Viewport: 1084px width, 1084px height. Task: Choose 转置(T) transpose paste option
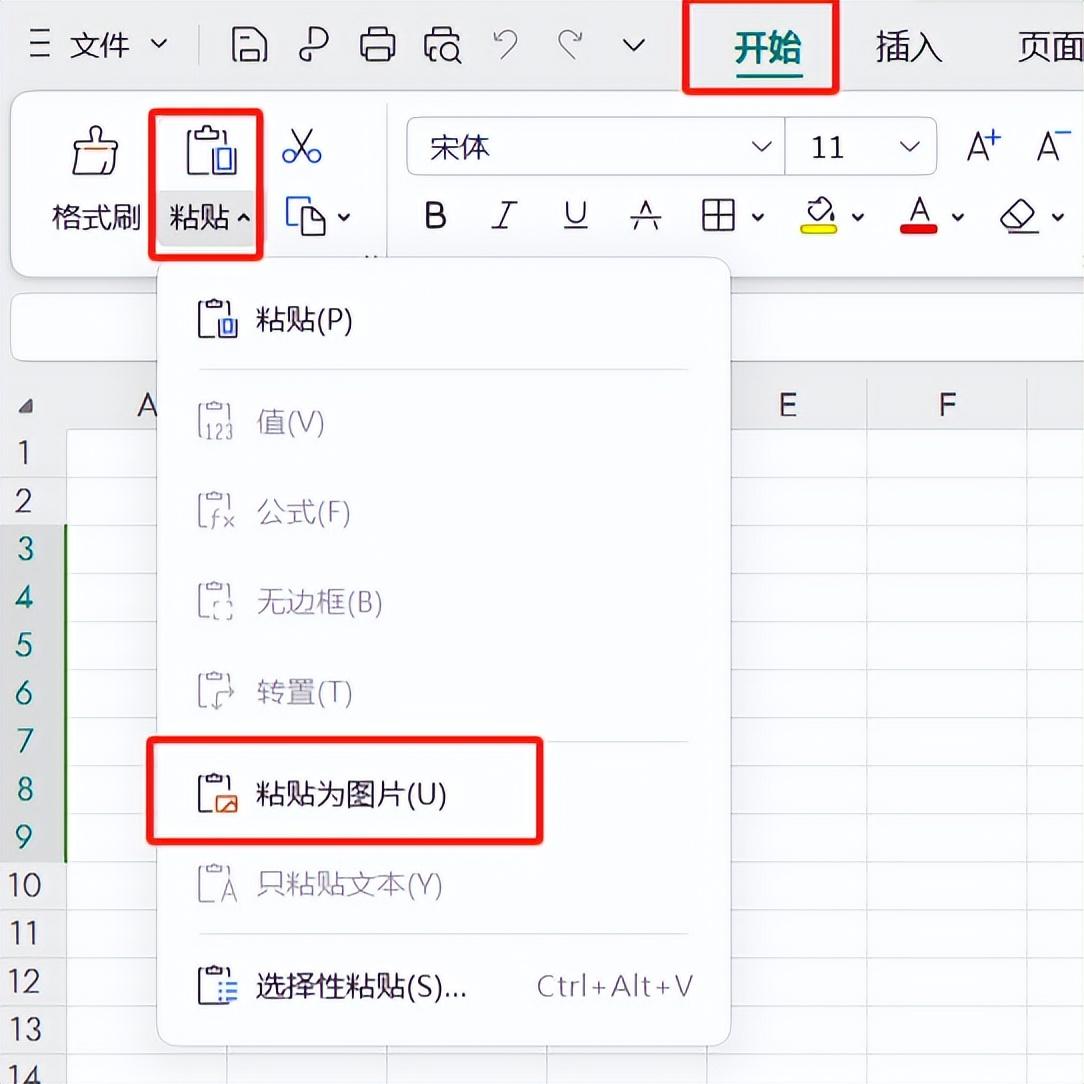pyautogui.click(x=443, y=691)
